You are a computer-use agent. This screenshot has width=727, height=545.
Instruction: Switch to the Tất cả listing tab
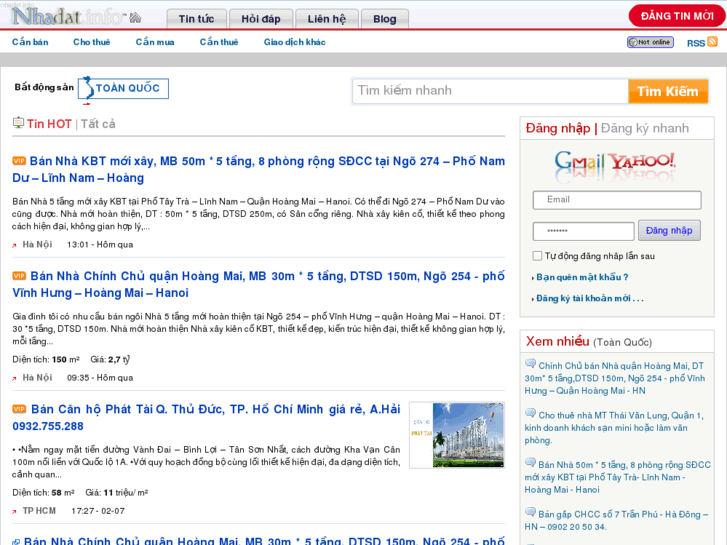[98, 124]
